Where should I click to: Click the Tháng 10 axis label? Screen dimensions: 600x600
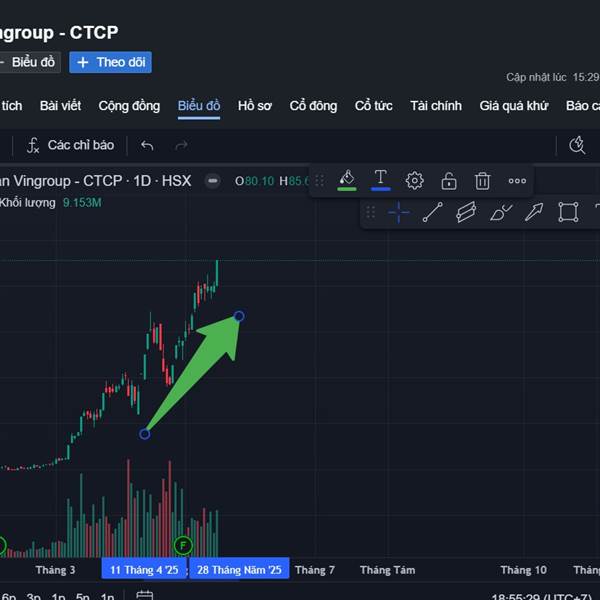coord(523,570)
